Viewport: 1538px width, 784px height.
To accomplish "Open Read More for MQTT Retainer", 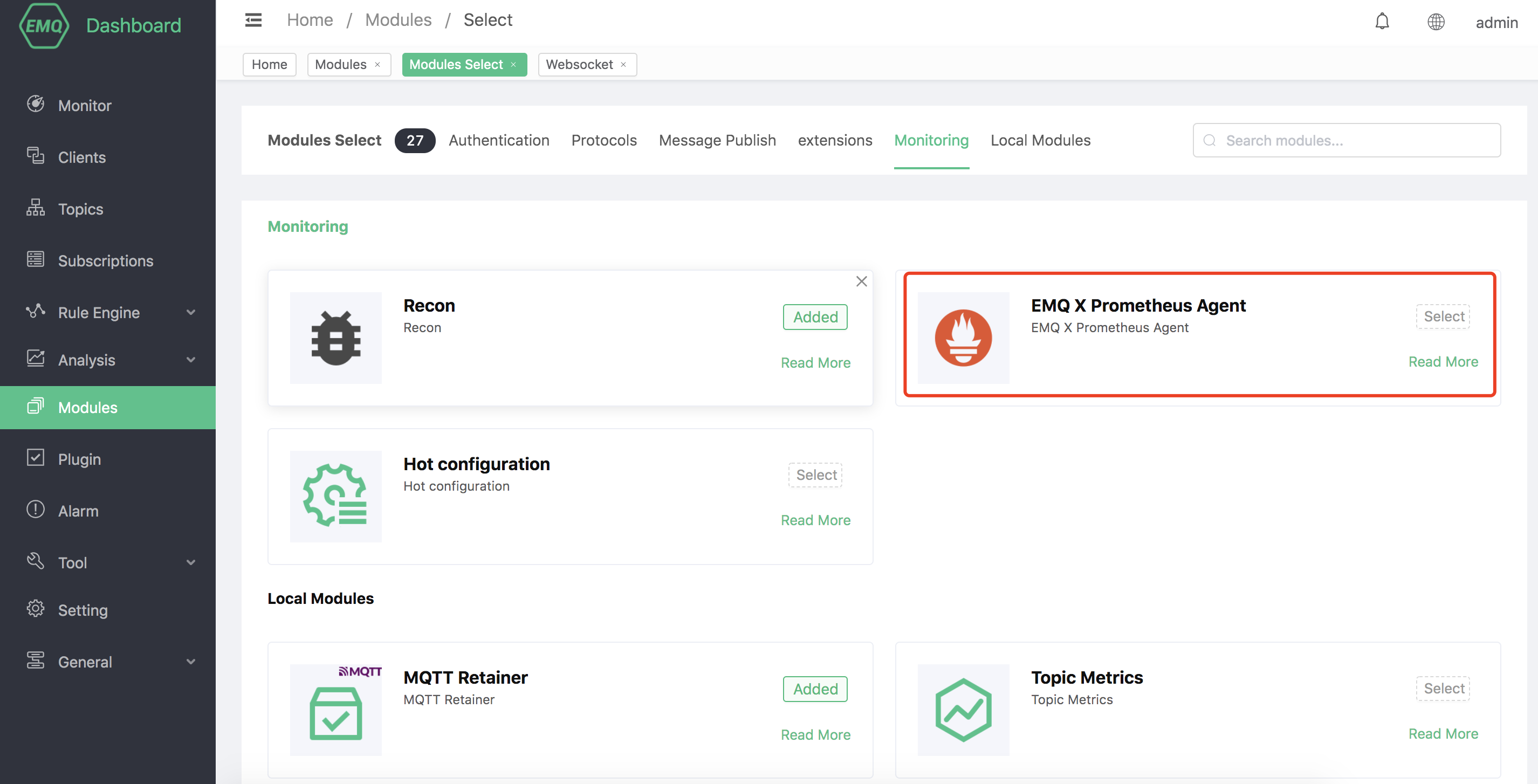I will pos(815,734).
